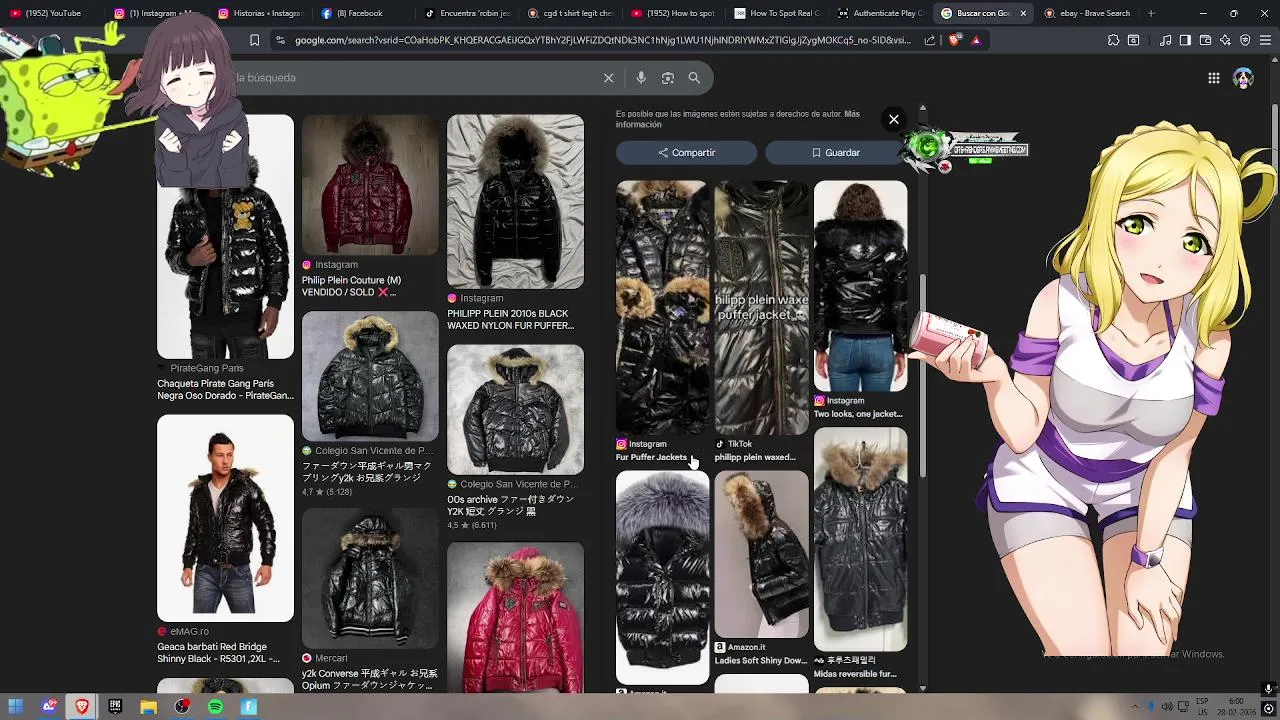This screenshot has height=720, width=1280.
Task: Clear the search box with the X icon
Action: 608,78
